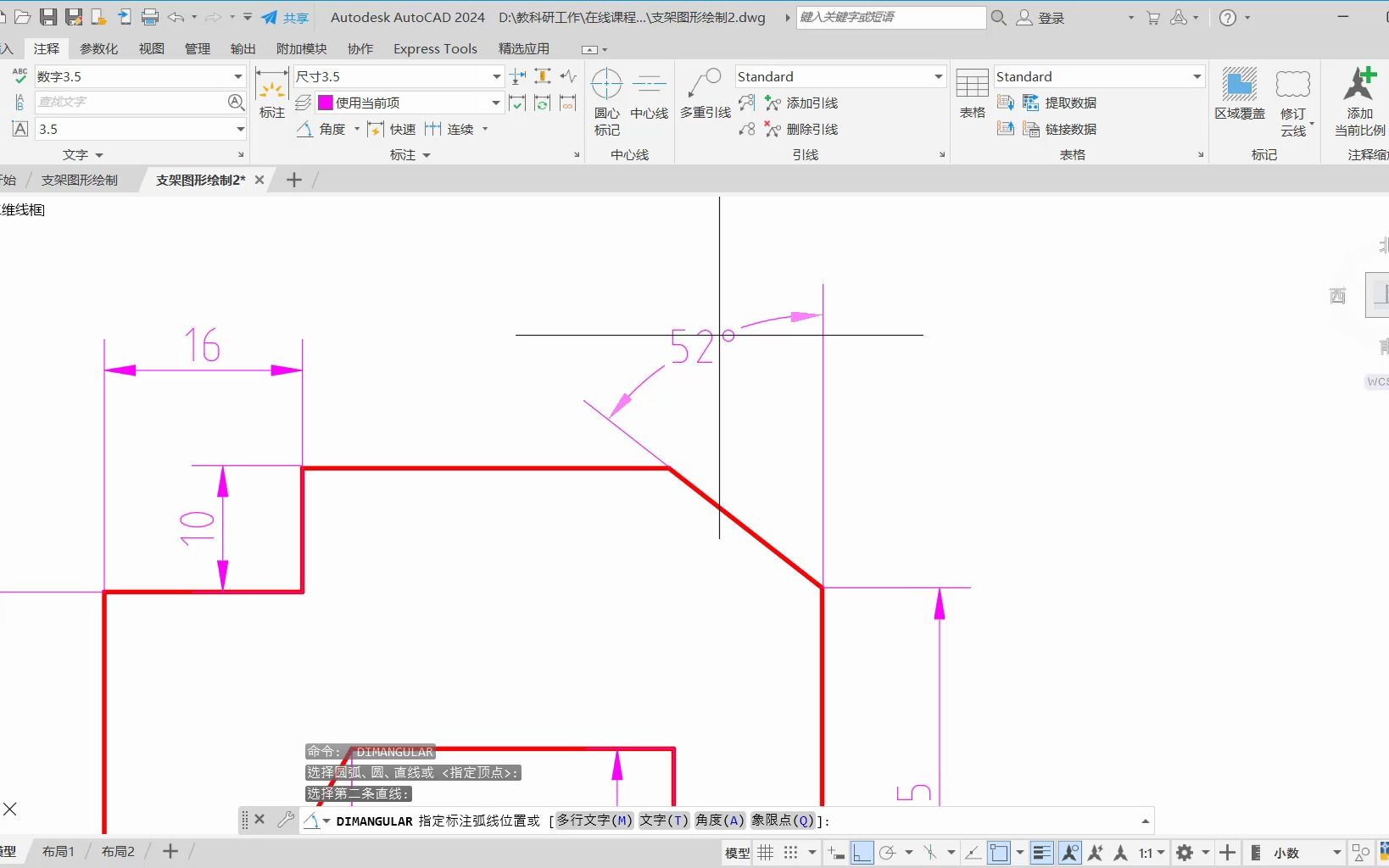Click the dimension inspection checkmark icon
This screenshot has width=1389, height=868.
pyautogui.click(x=517, y=103)
